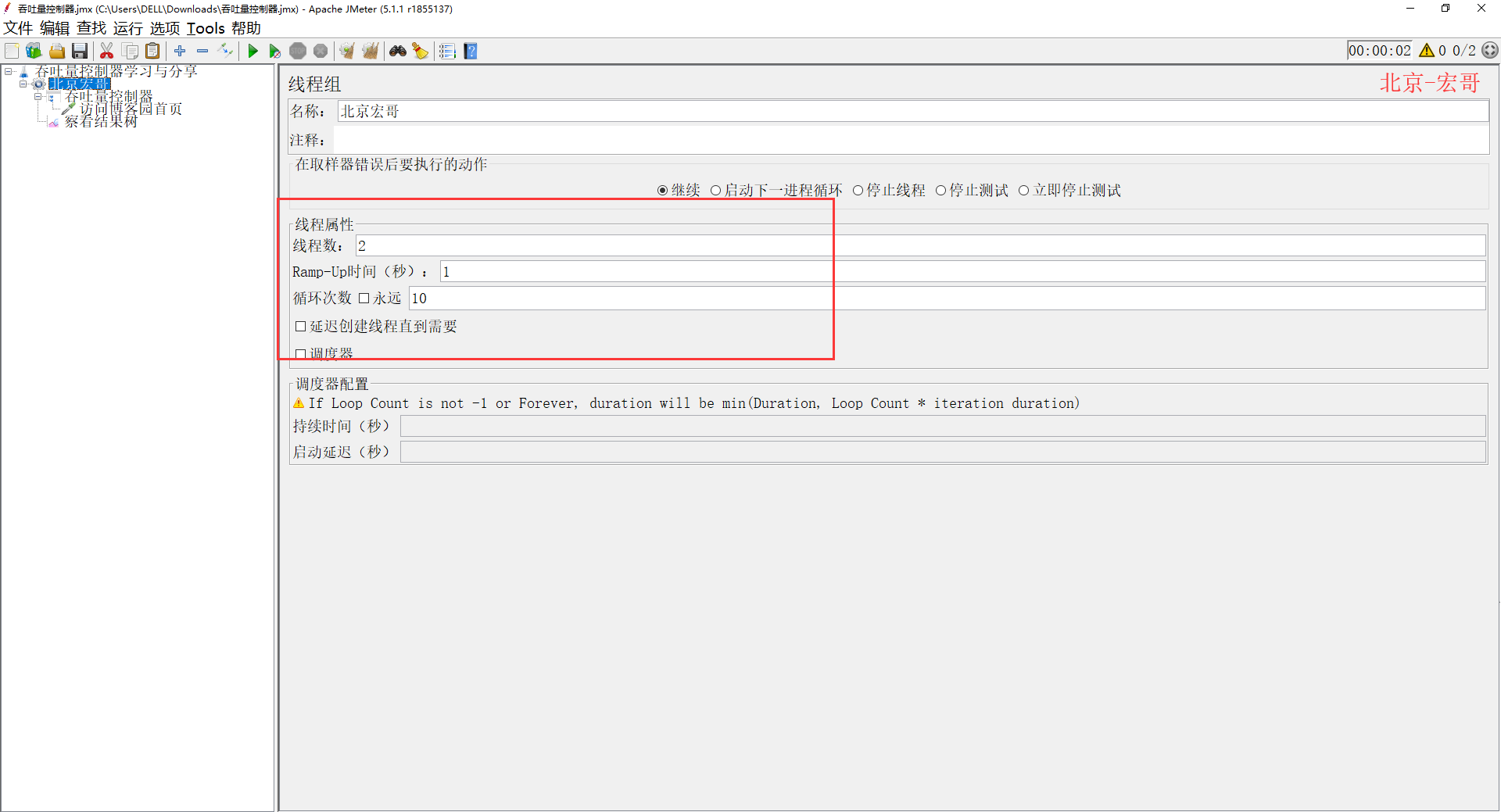This screenshot has height=812, width=1501.
Task: Select 吞吐量控制器学习与分享 test plan in tree
Action: (x=116, y=71)
